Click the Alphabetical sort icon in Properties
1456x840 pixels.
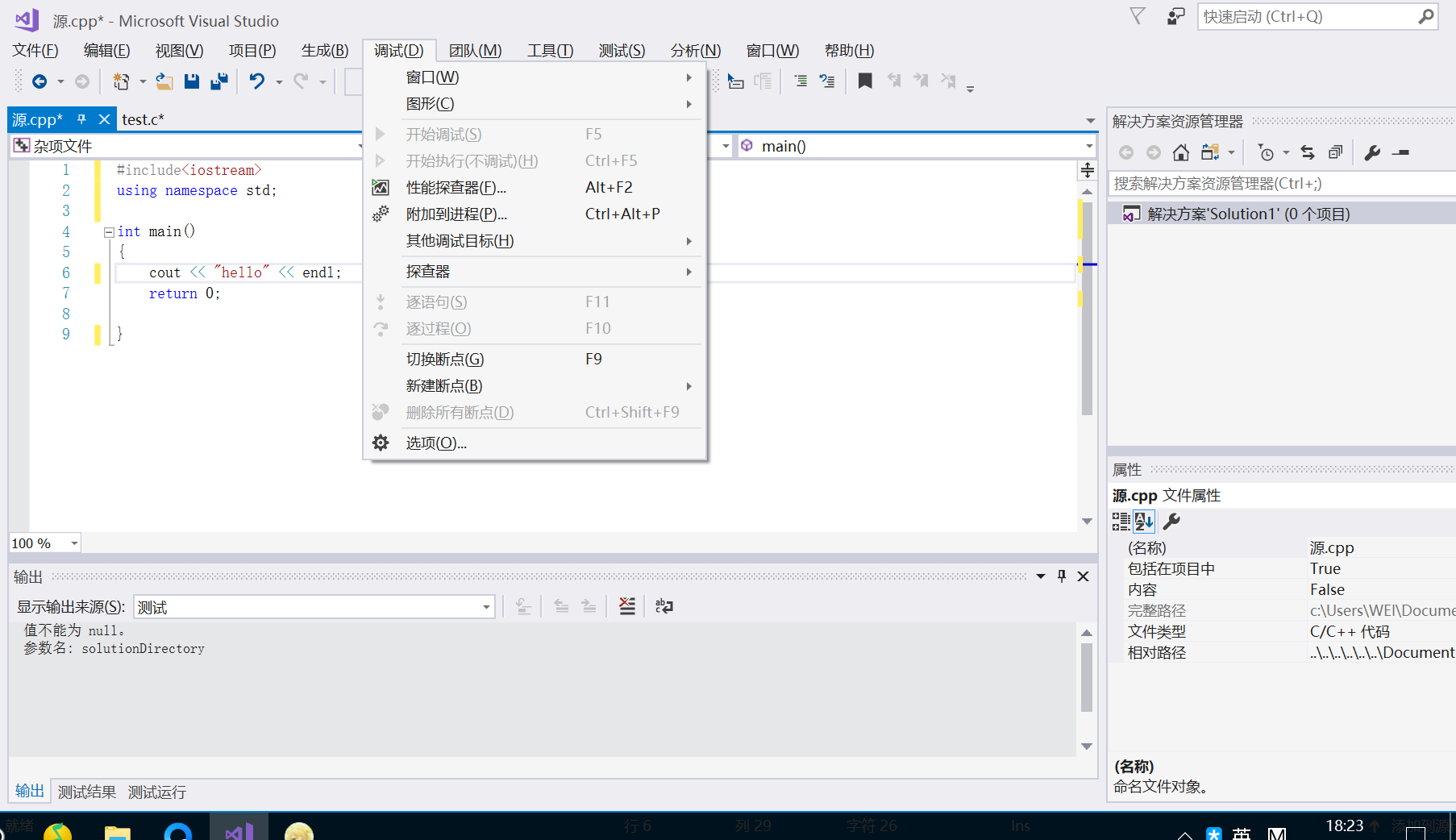coord(1144,522)
